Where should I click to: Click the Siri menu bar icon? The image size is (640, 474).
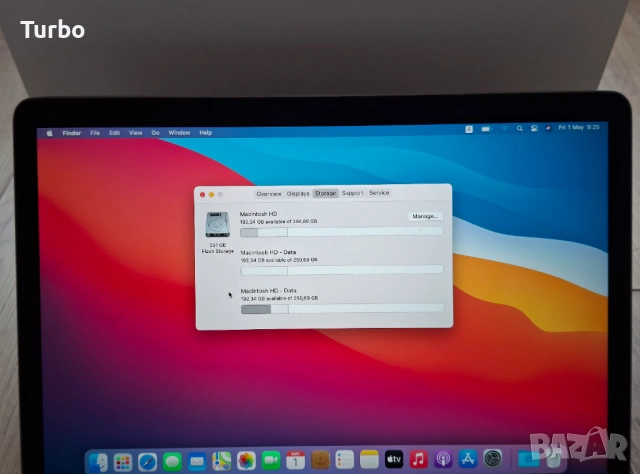(548, 128)
